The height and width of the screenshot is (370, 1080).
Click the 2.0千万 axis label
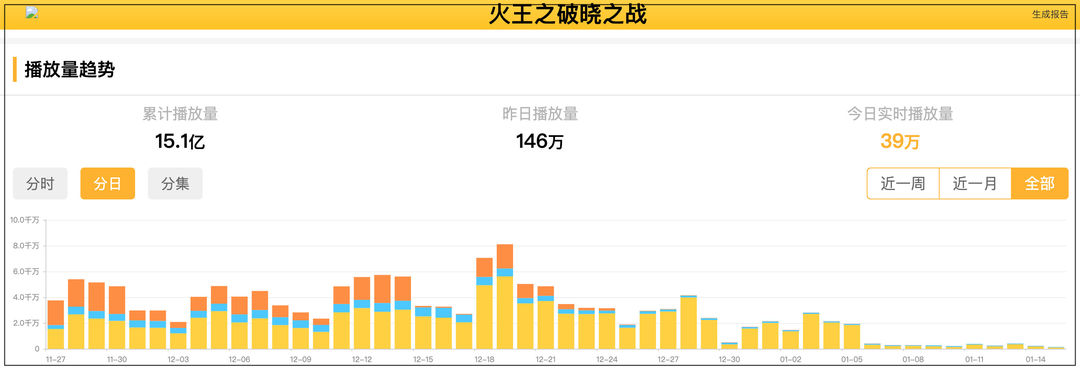(x=27, y=323)
